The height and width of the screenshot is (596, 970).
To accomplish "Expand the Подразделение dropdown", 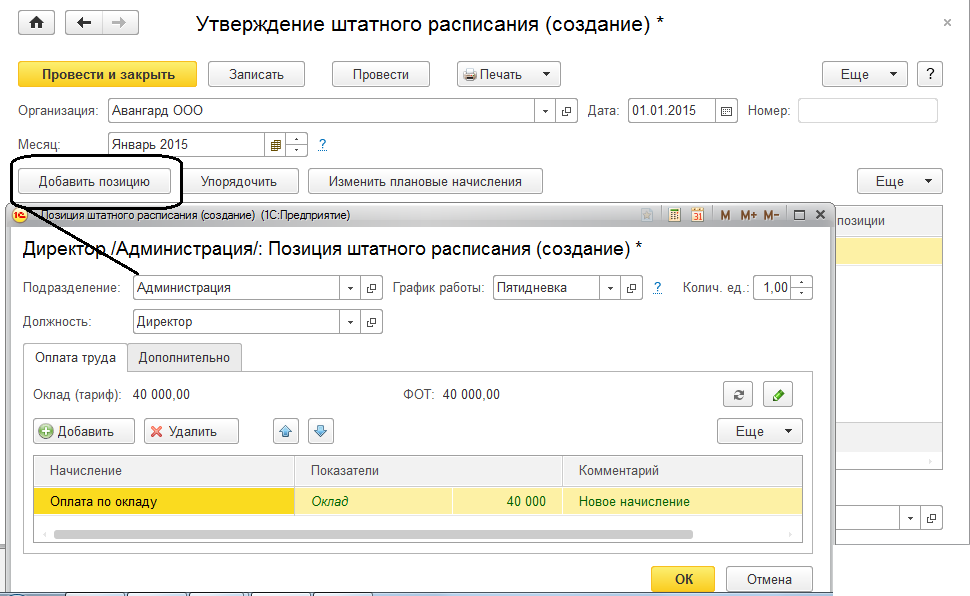I will (x=350, y=288).
